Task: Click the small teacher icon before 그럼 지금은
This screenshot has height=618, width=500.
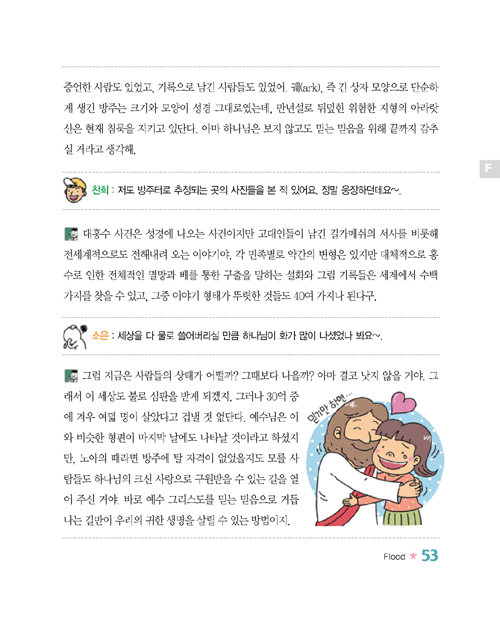Action: point(71,376)
